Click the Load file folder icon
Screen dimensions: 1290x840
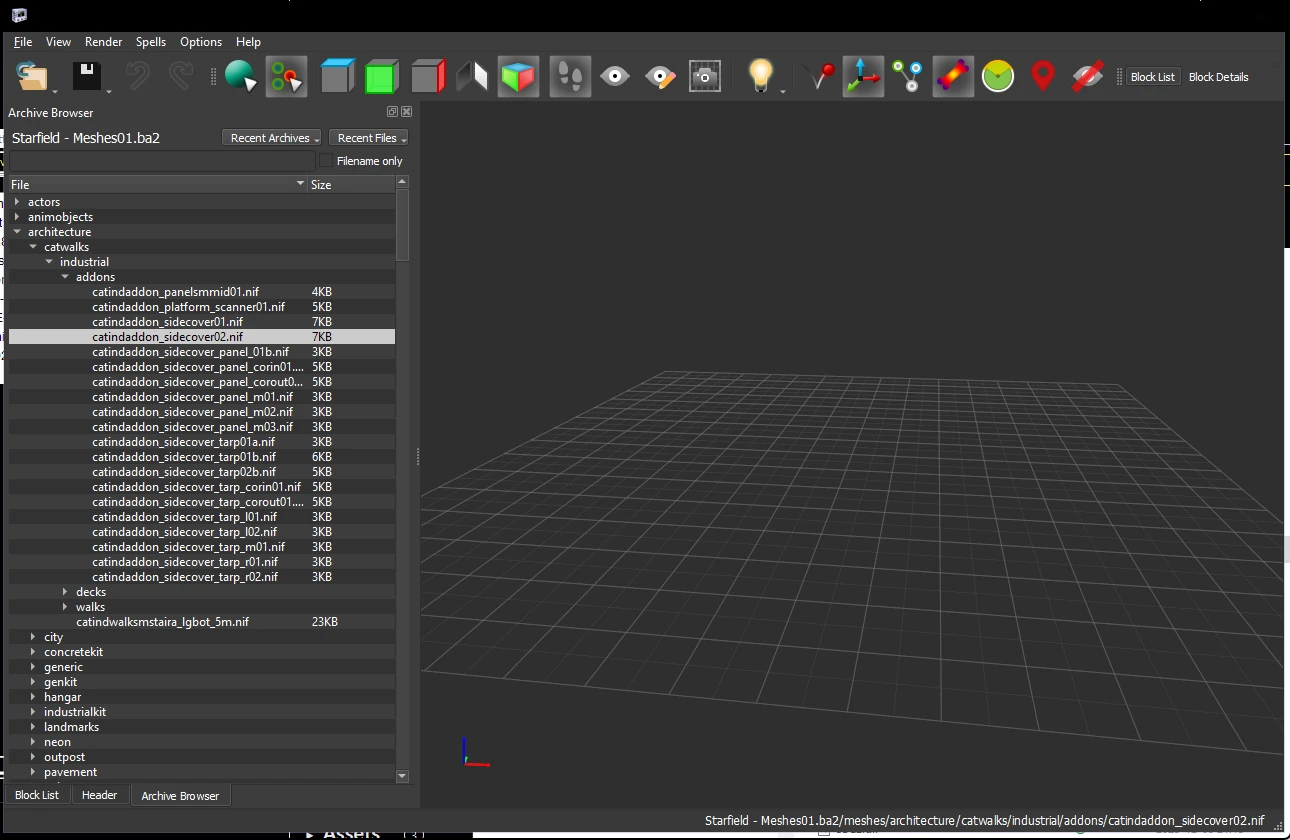(32, 76)
